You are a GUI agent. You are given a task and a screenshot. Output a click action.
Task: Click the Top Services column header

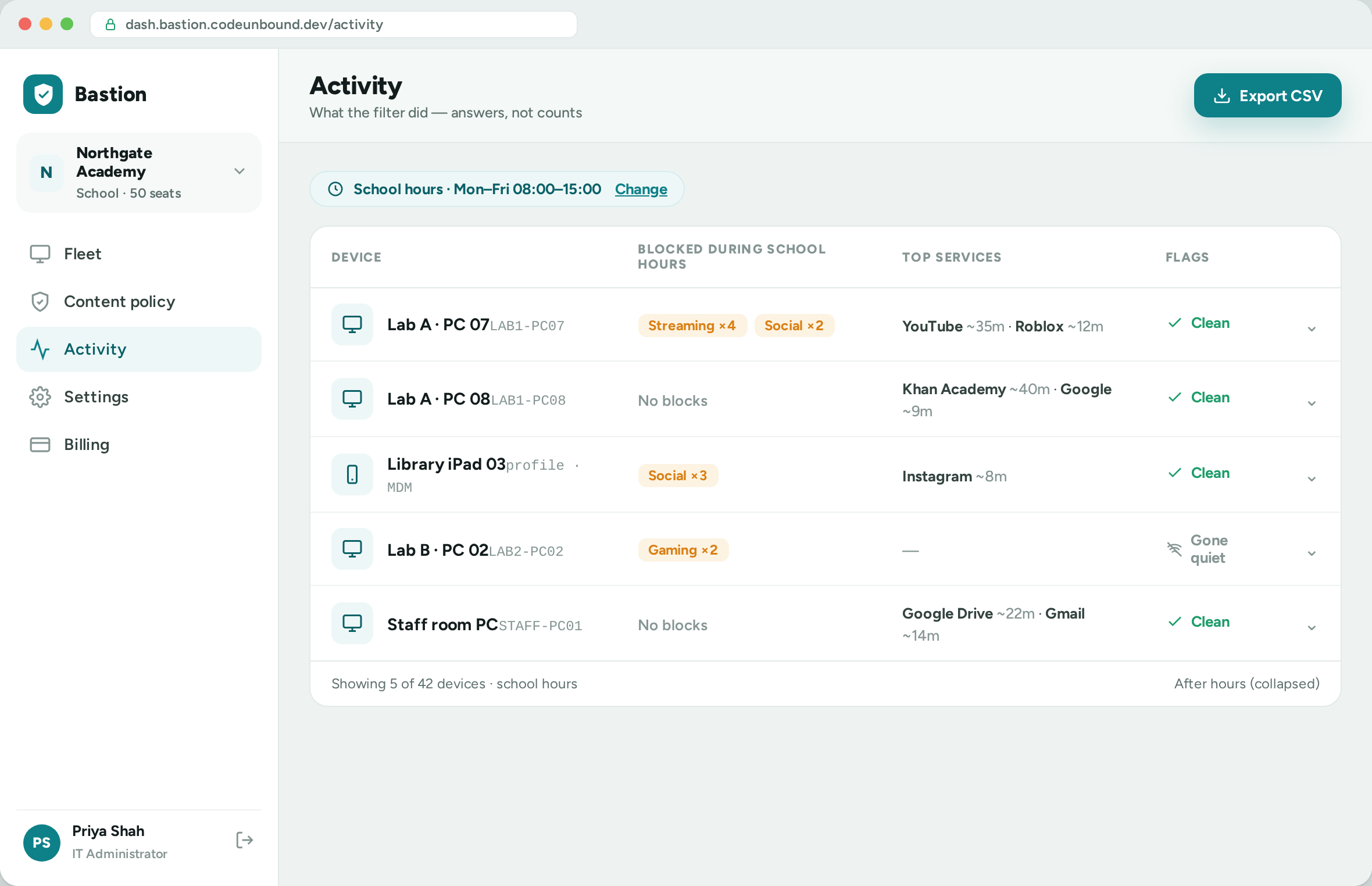952,257
